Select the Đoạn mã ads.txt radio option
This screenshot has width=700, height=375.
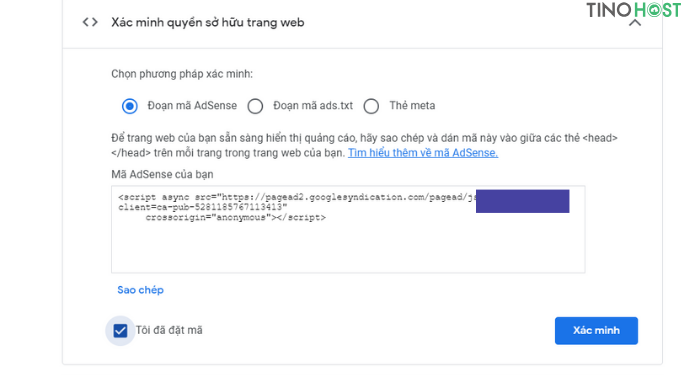(x=255, y=106)
